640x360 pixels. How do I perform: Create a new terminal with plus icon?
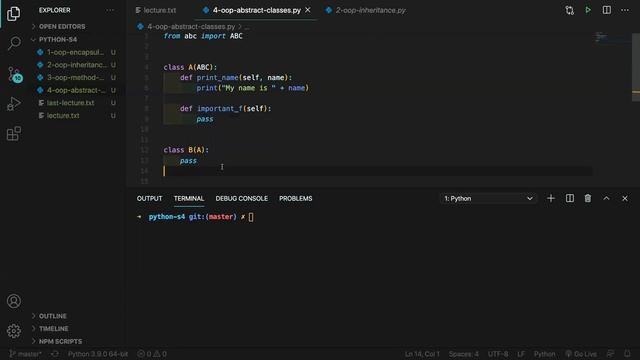pos(551,198)
